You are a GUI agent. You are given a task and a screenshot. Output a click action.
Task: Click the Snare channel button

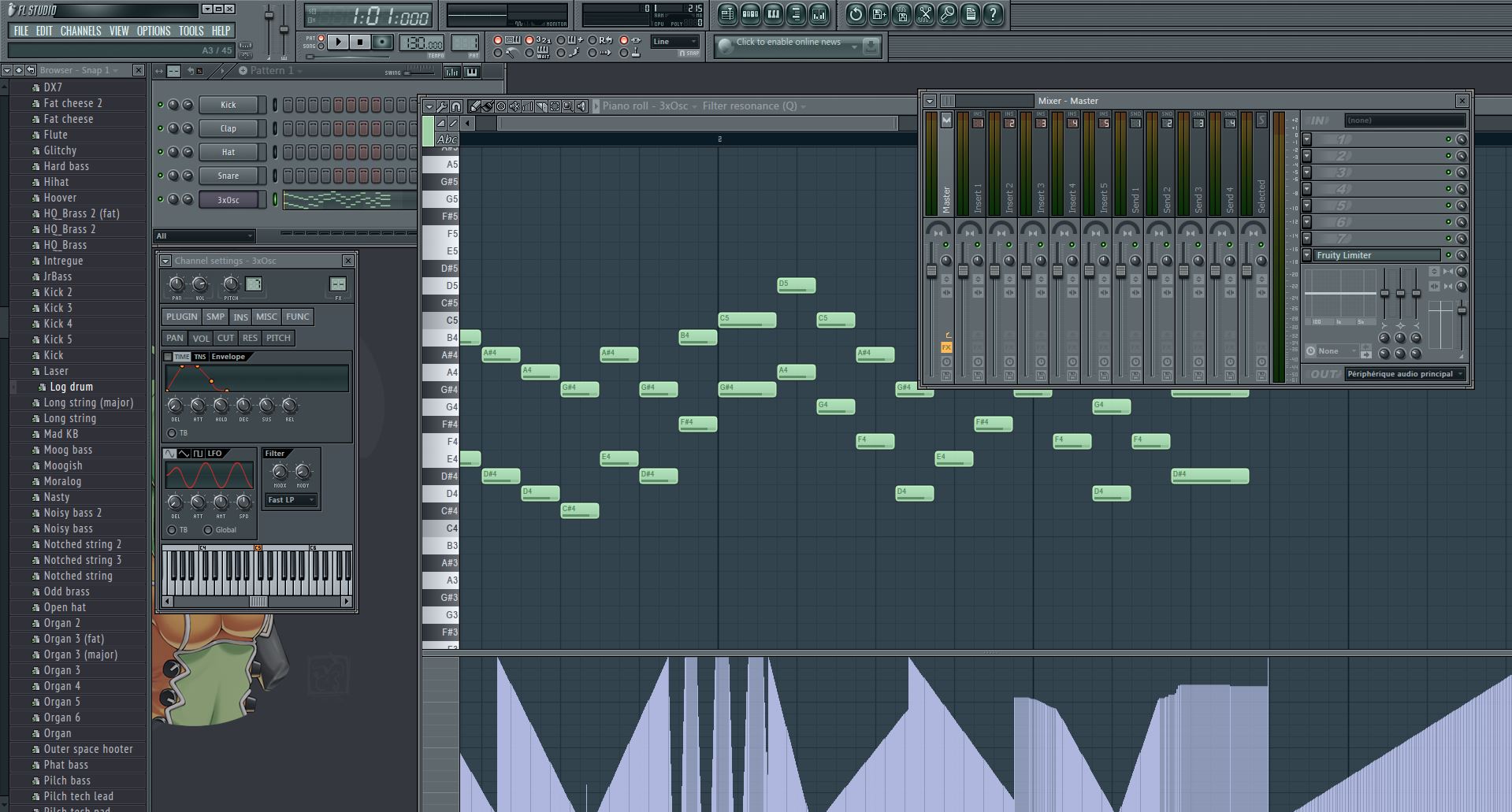pyautogui.click(x=228, y=176)
